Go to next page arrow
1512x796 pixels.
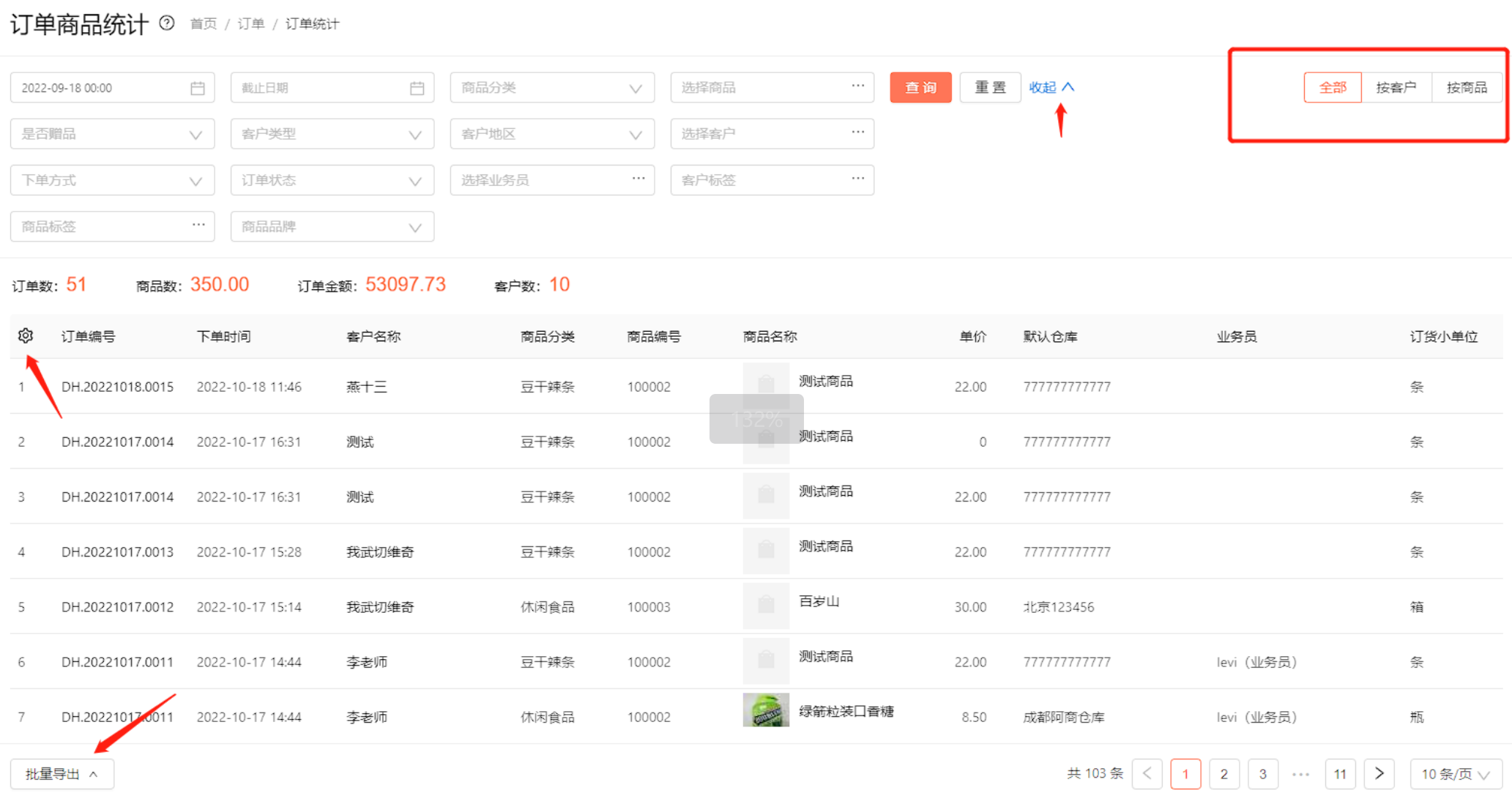coord(1379,774)
